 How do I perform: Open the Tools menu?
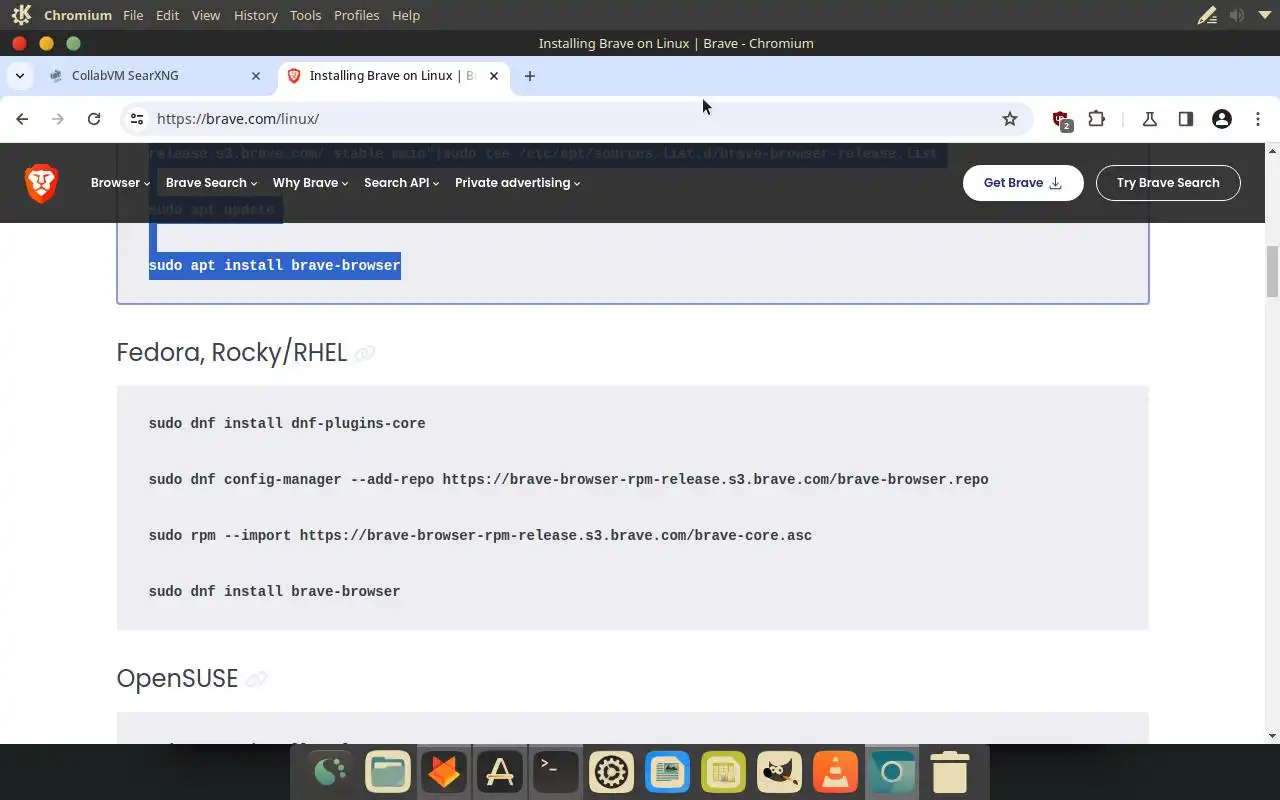pyautogui.click(x=305, y=15)
